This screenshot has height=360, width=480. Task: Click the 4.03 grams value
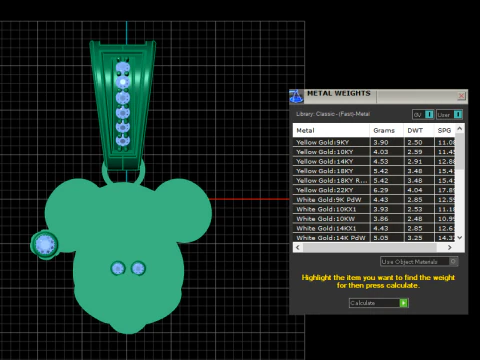tap(381, 152)
